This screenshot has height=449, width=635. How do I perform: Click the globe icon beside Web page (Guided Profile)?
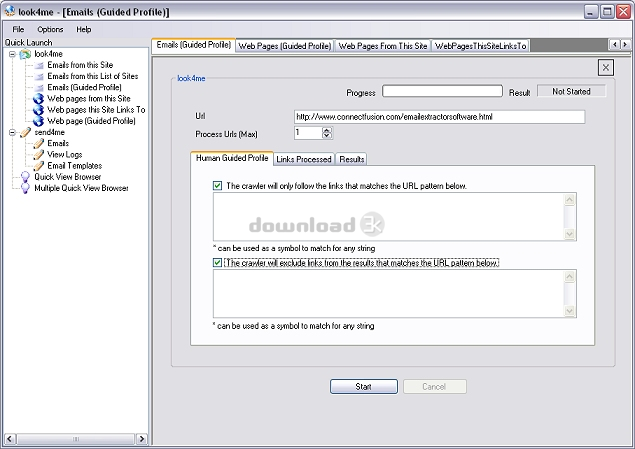tap(38, 121)
